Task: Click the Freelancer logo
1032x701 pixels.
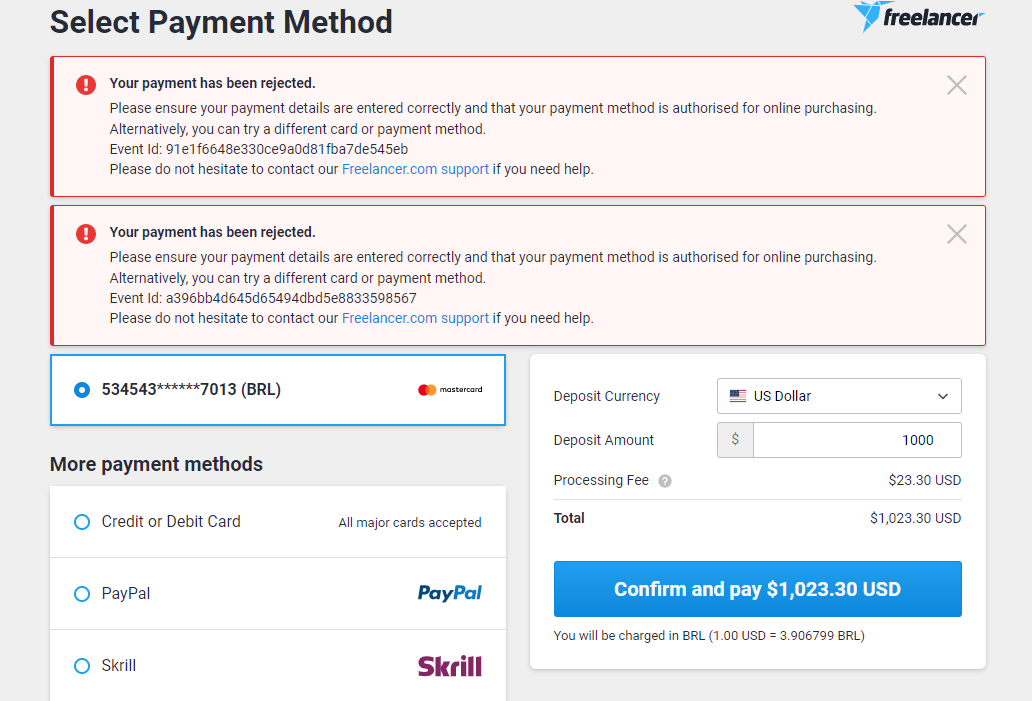Action: tap(918, 16)
